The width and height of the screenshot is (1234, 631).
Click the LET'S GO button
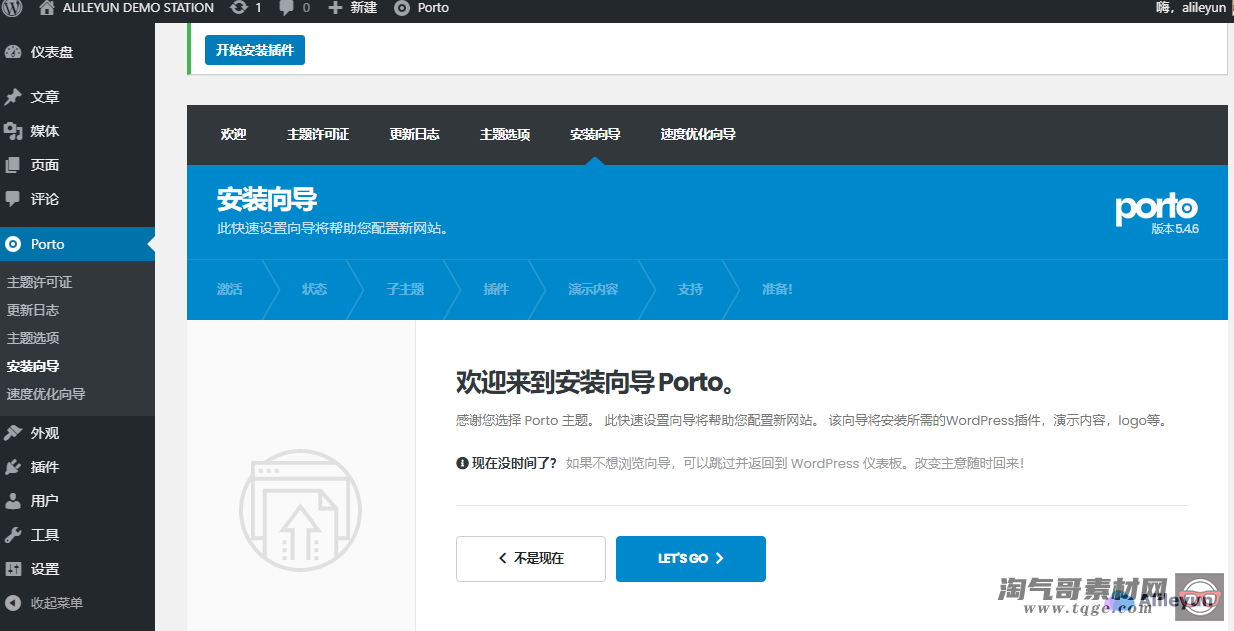[x=691, y=559]
